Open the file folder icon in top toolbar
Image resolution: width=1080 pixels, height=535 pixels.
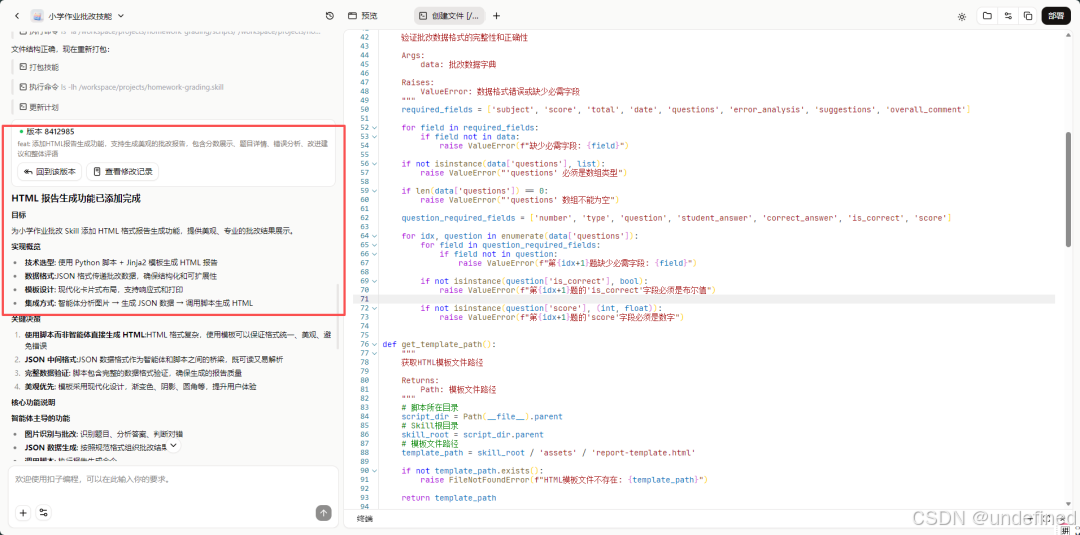[x=987, y=16]
